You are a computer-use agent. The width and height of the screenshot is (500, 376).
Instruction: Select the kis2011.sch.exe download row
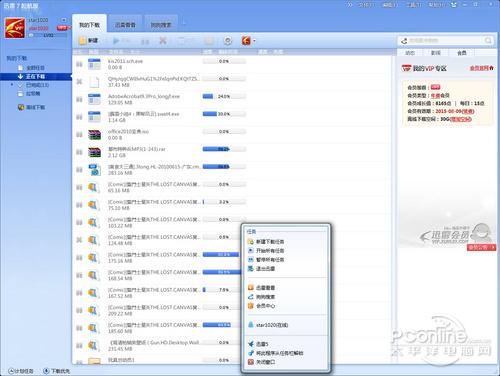[x=232, y=64]
